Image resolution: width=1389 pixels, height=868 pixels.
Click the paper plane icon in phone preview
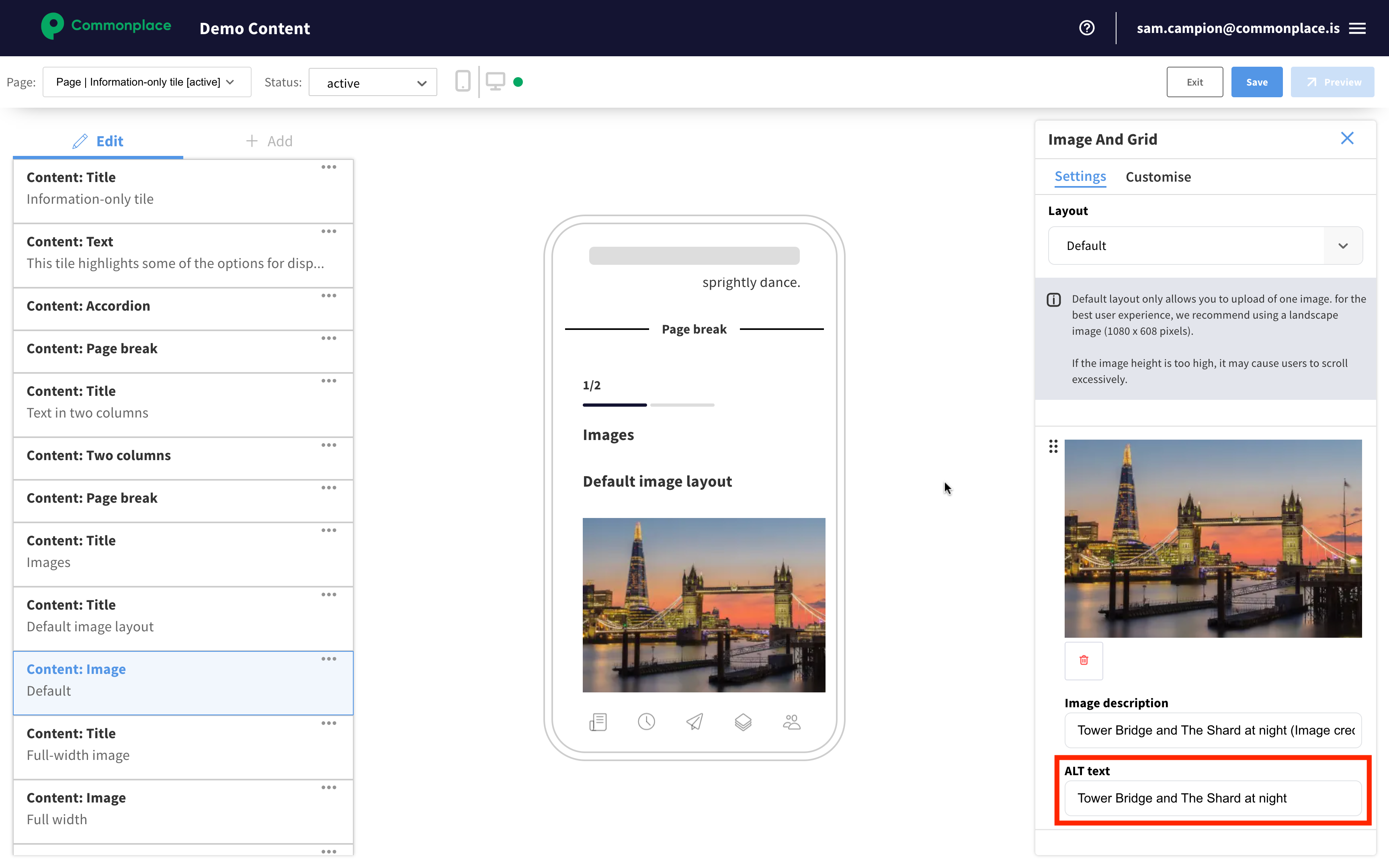(x=694, y=722)
